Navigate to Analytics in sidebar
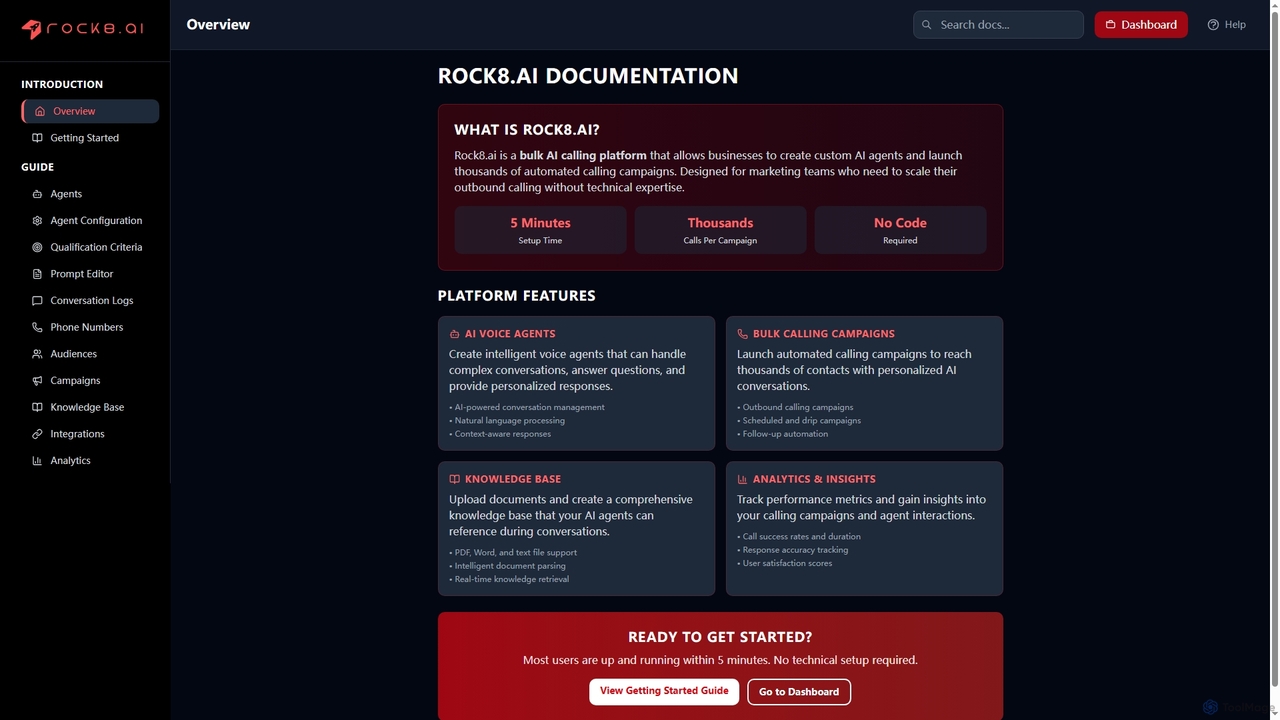The height and width of the screenshot is (720, 1280). (x=90, y=461)
